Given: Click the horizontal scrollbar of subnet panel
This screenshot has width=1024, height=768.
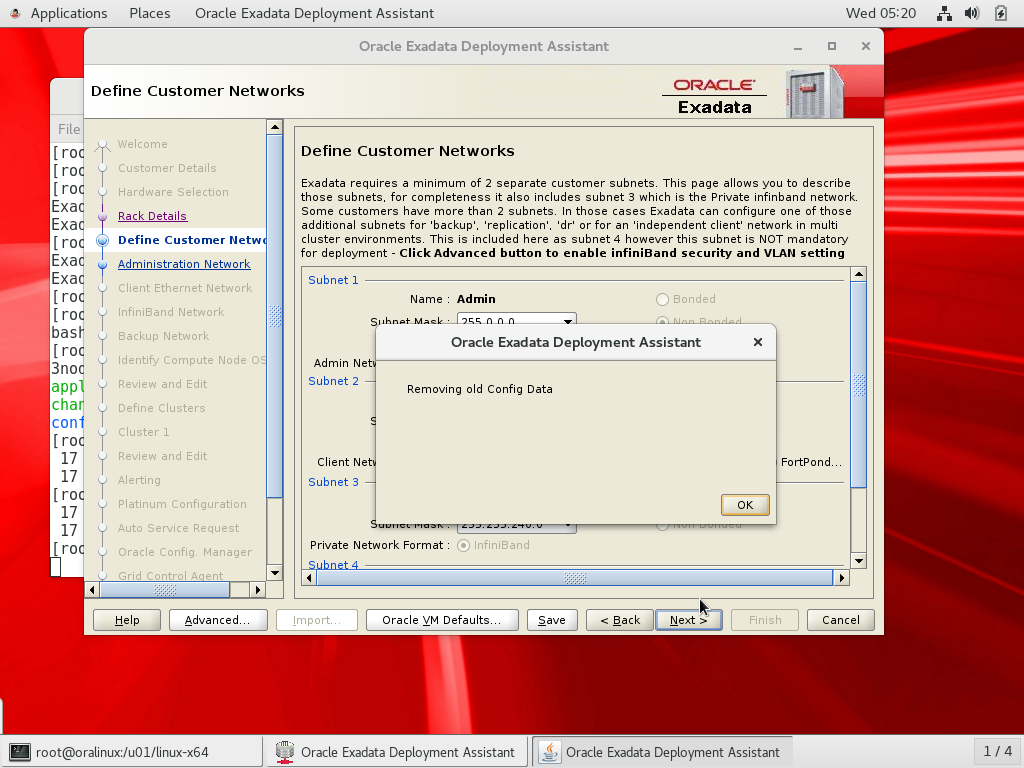Looking at the screenshot, I should 574,578.
